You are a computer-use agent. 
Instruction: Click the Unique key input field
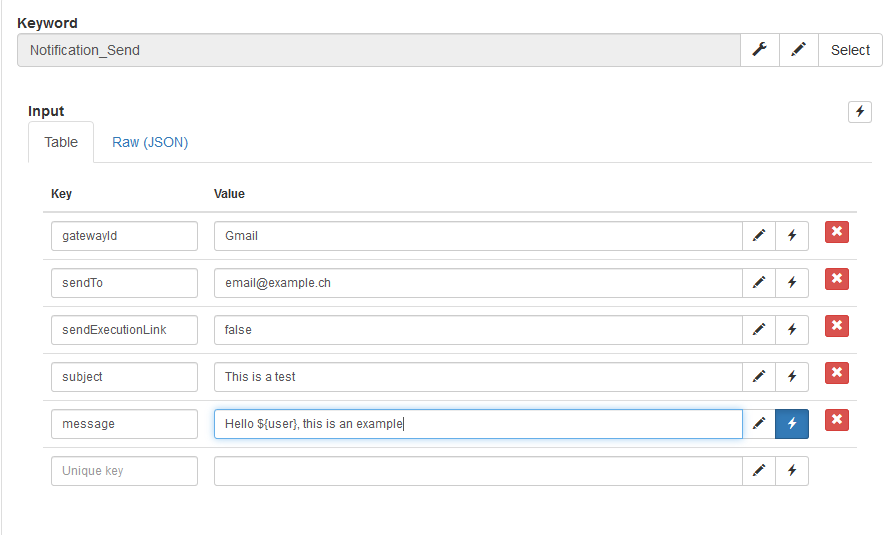pos(124,470)
